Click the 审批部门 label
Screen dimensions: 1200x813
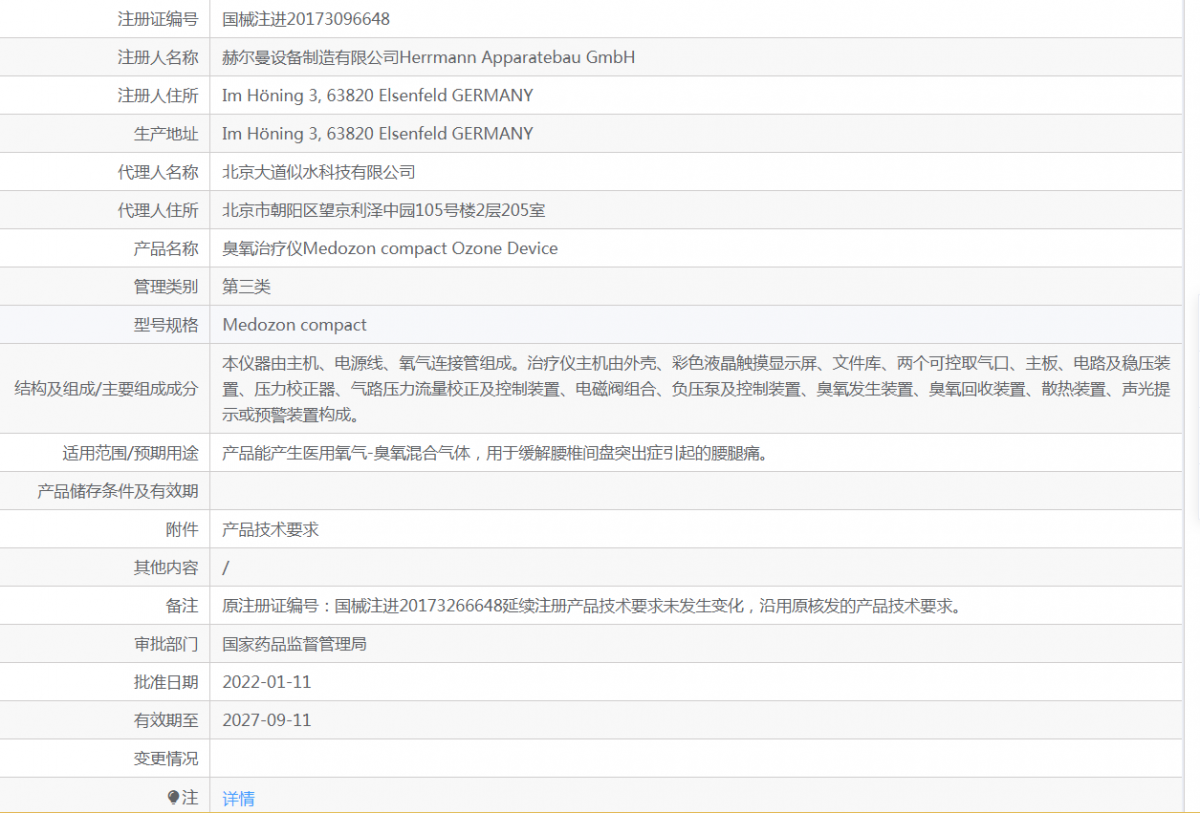166,644
